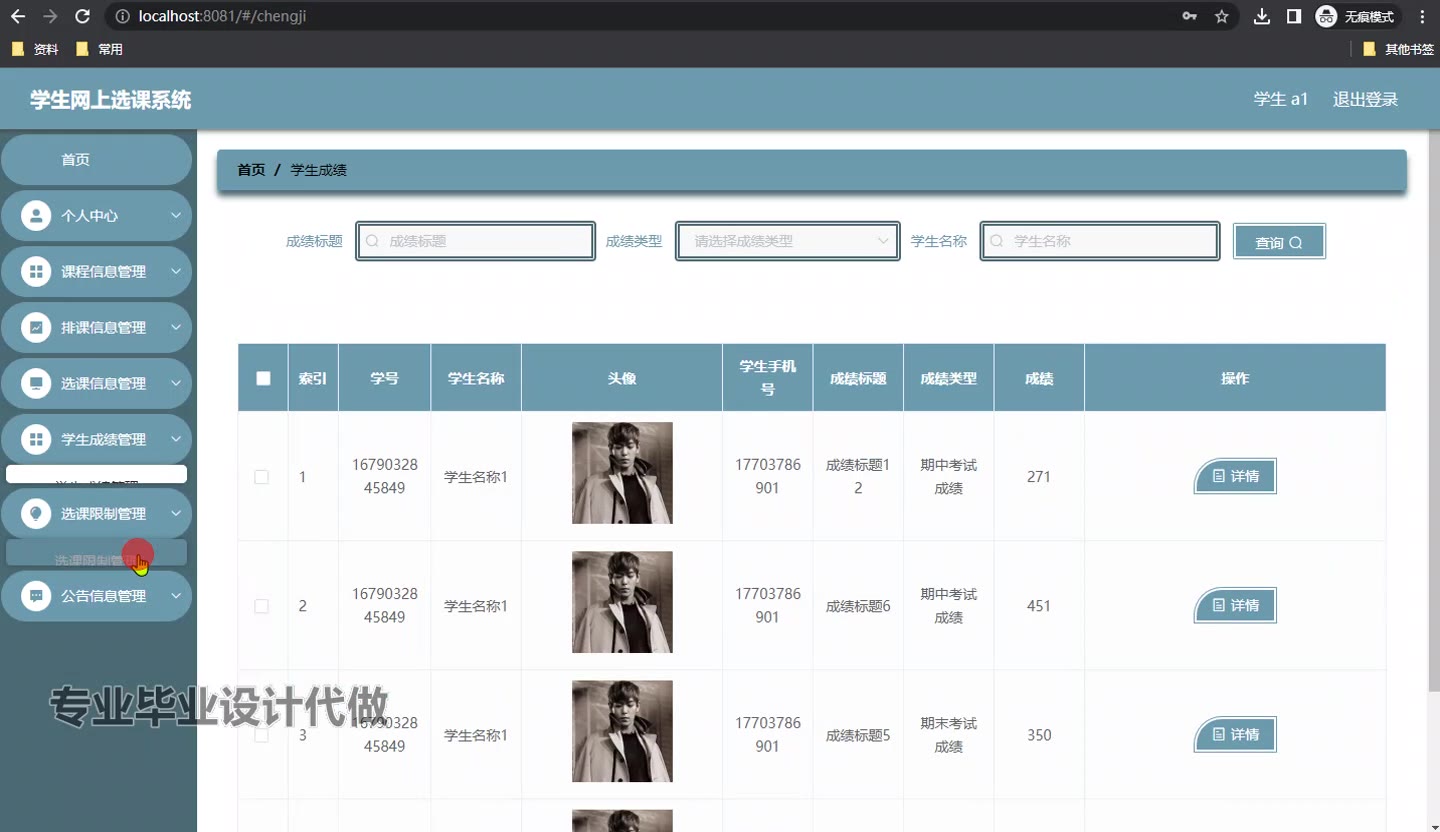Open the browser three-dot menu

(1422, 16)
